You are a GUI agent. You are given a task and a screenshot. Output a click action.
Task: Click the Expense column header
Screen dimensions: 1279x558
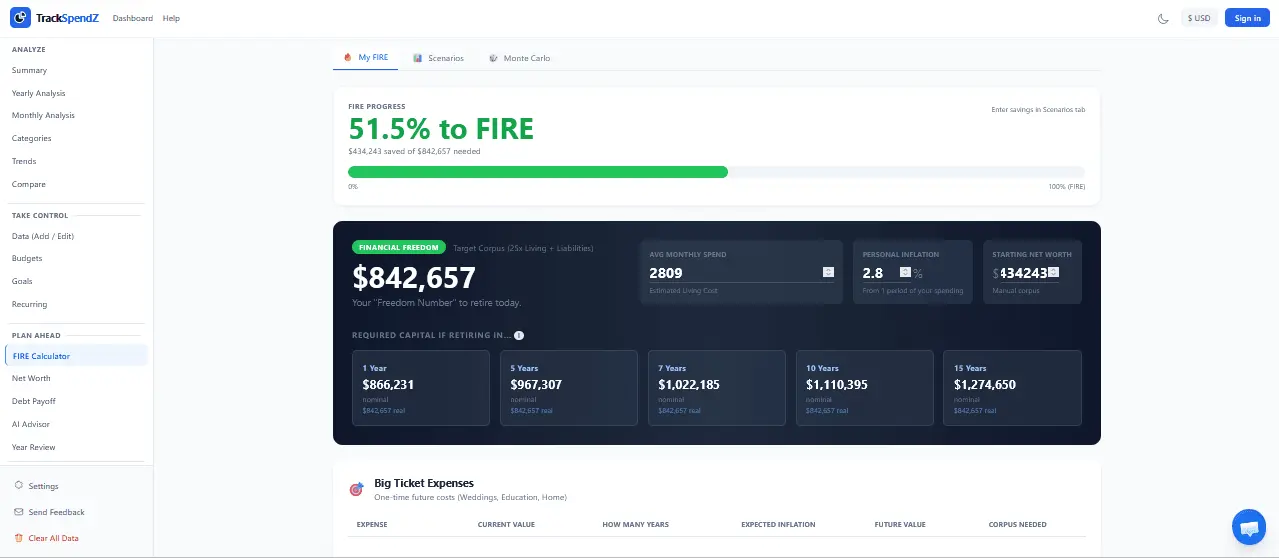tap(372, 524)
